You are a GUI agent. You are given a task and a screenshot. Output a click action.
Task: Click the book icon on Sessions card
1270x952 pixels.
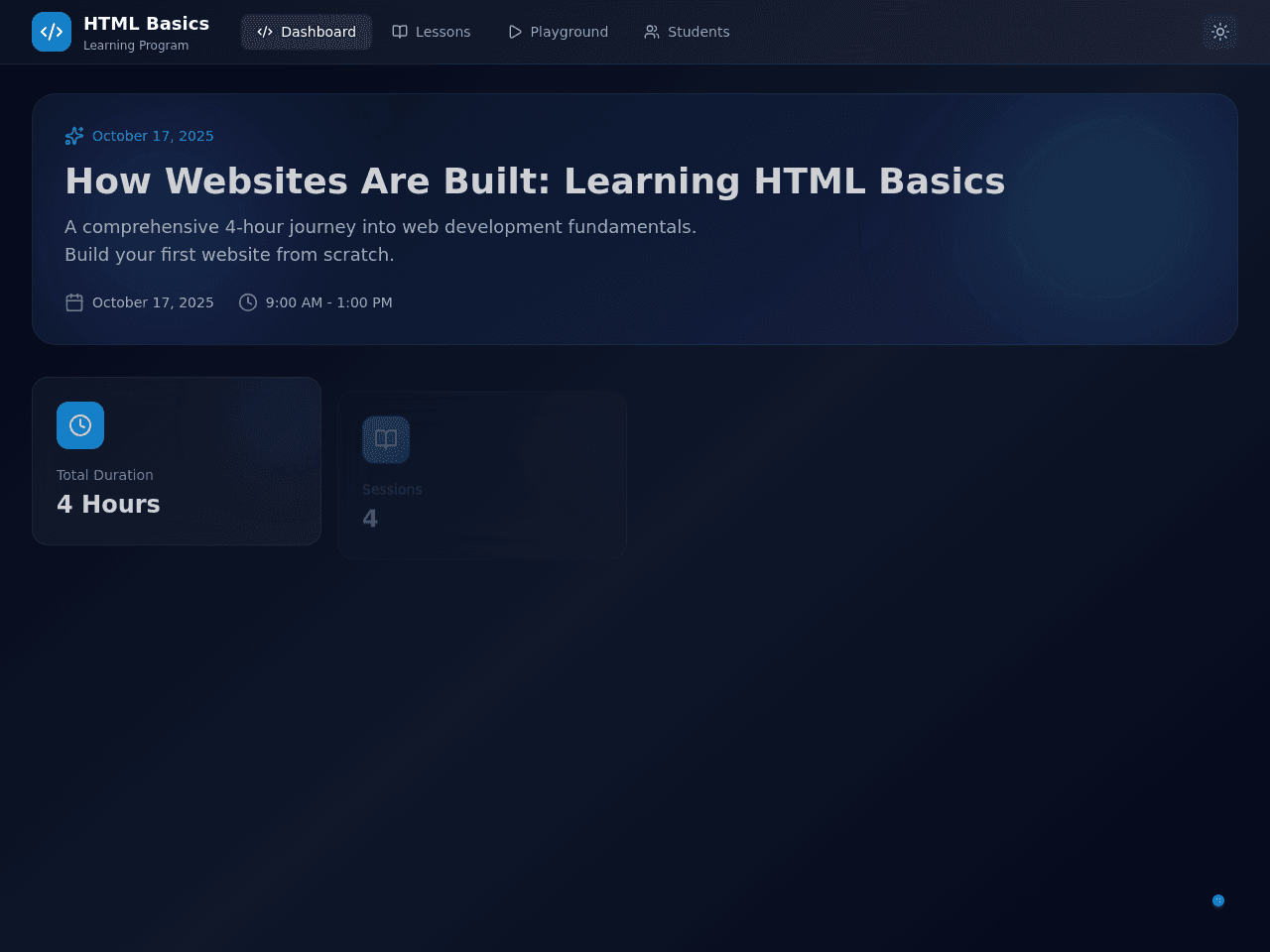tap(386, 439)
